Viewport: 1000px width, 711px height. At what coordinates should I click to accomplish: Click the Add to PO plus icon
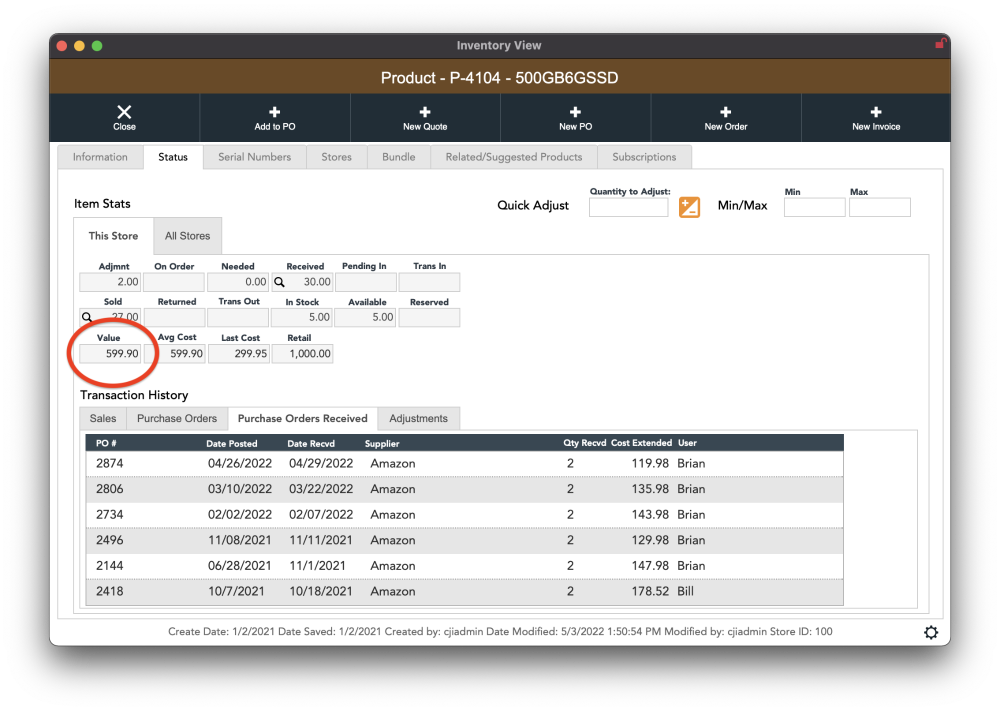point(275,112)
